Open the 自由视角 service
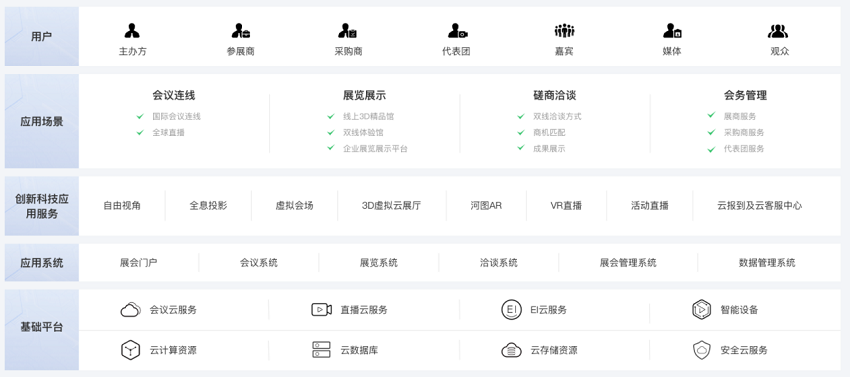The image size is (850, 377). pos(122,206)
